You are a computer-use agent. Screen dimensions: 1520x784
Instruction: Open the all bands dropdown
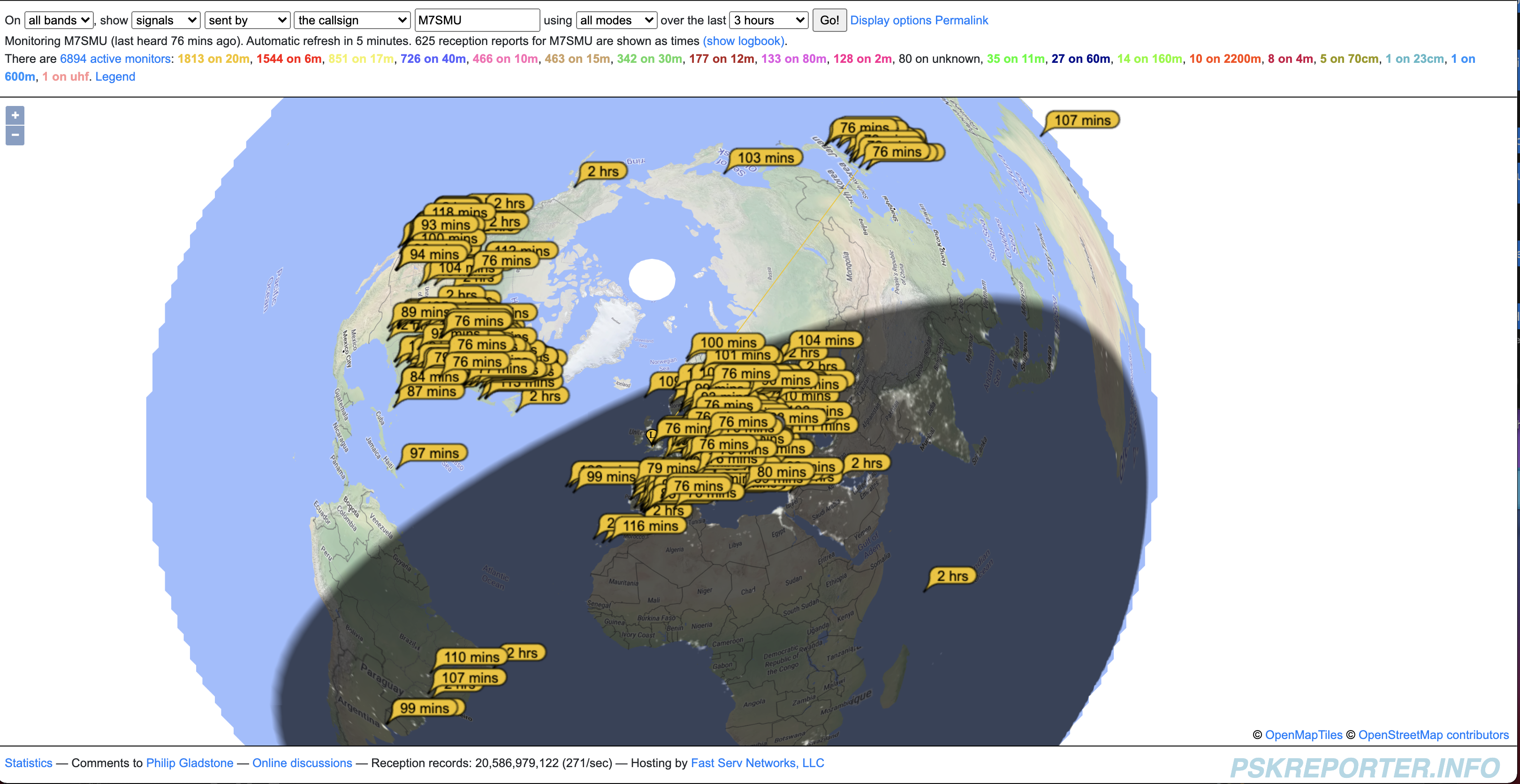coord(59,20)
